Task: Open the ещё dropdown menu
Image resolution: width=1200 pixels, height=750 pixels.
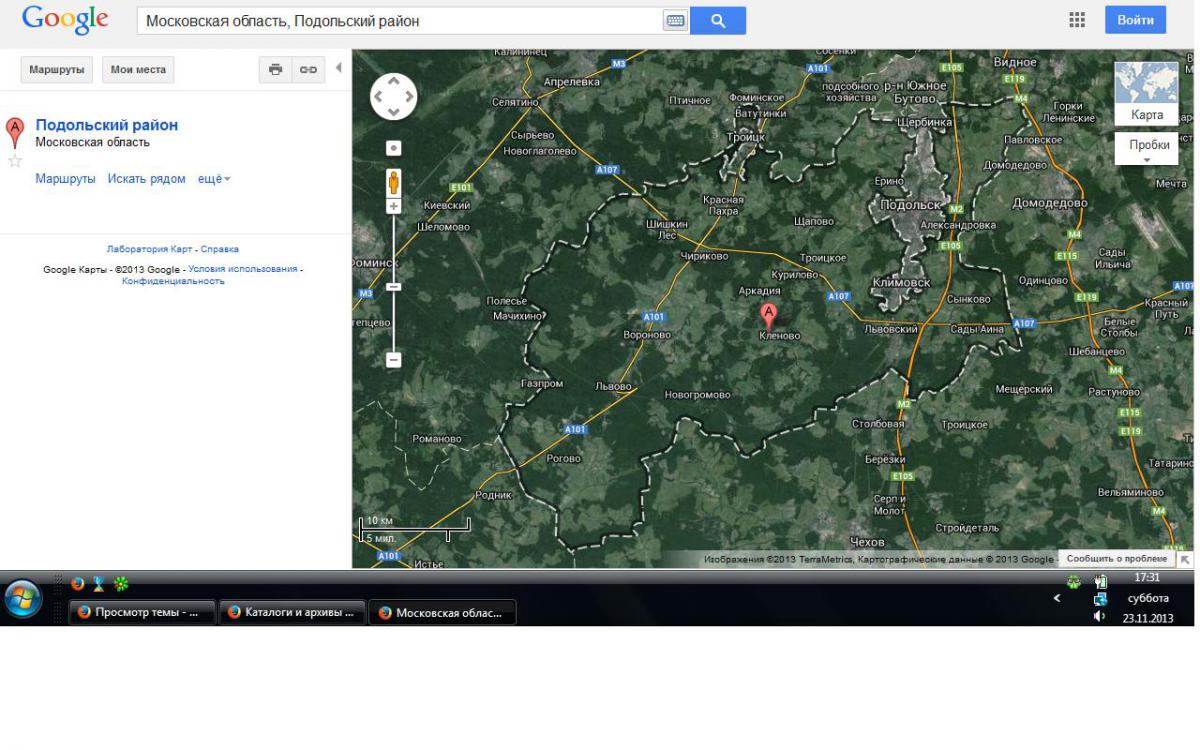Action: [x=214, y=179]
